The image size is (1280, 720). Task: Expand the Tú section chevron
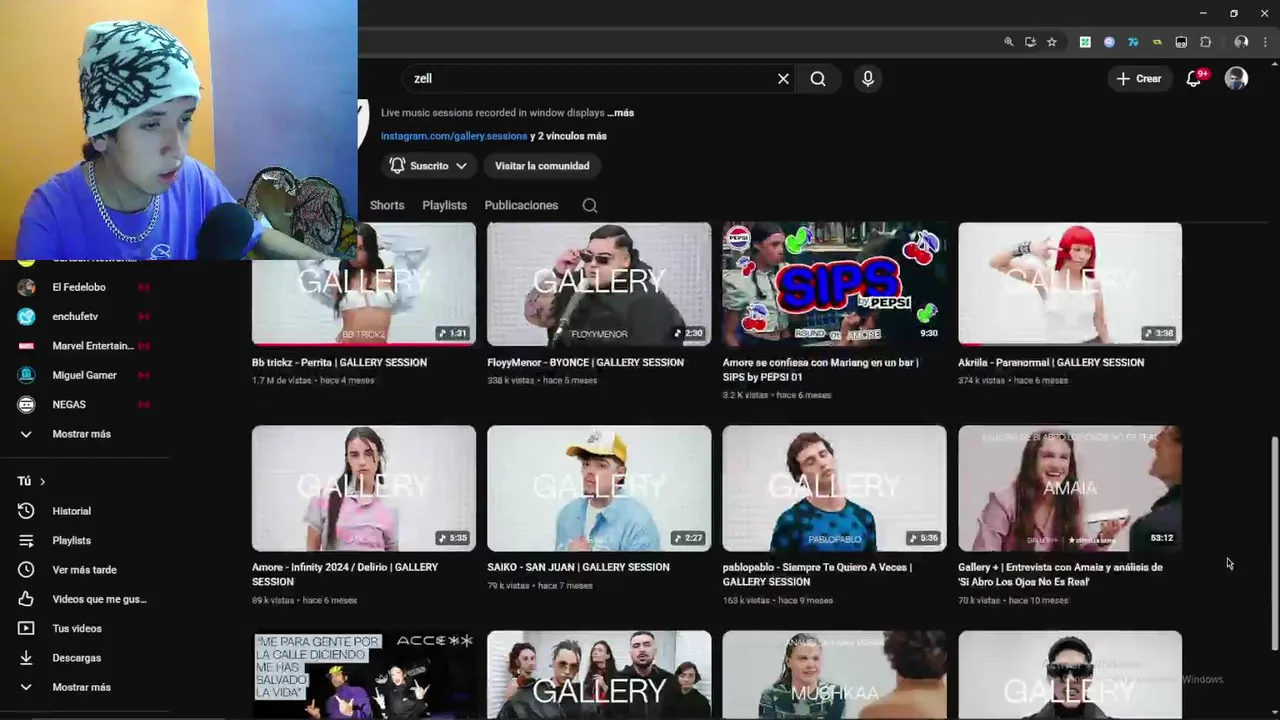click(42, 482)
